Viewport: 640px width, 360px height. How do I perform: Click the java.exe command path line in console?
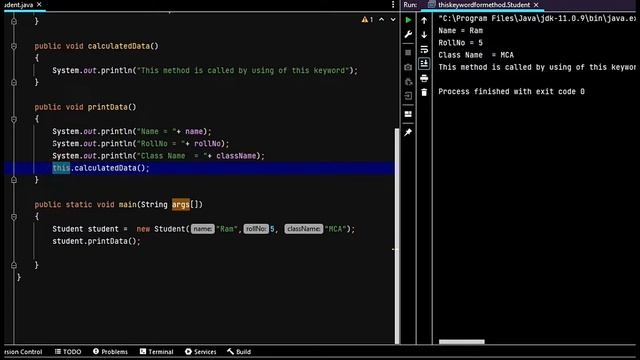click(x=537, y=18)
